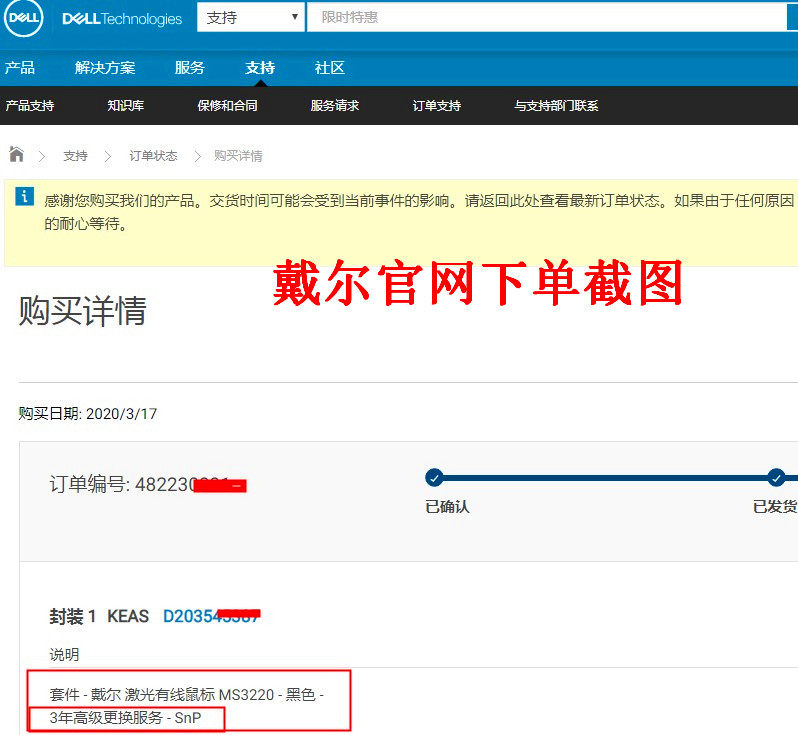The image size is (798, 735).
Task: Click the blue info icon in notice banner
Action: click(24, 196)
